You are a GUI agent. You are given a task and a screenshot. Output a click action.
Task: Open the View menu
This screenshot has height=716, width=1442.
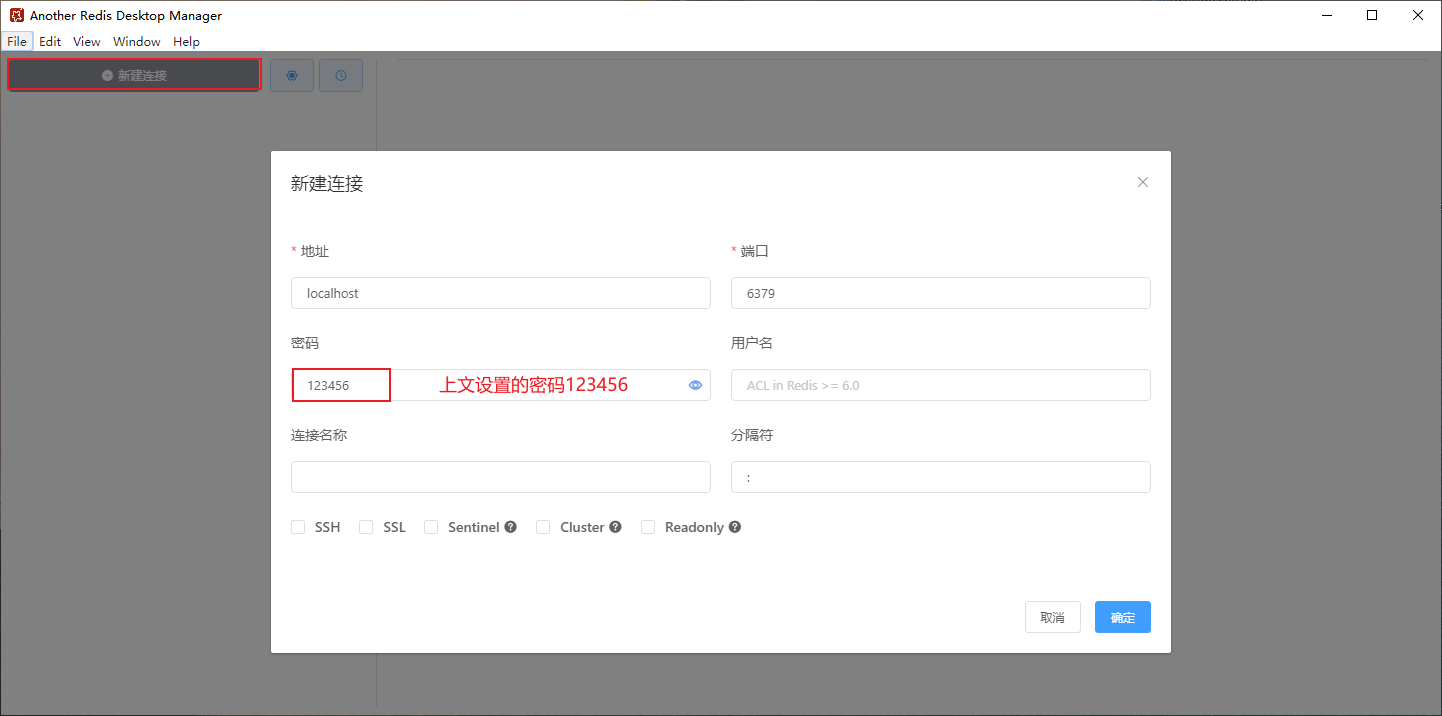tap(87, 41)
